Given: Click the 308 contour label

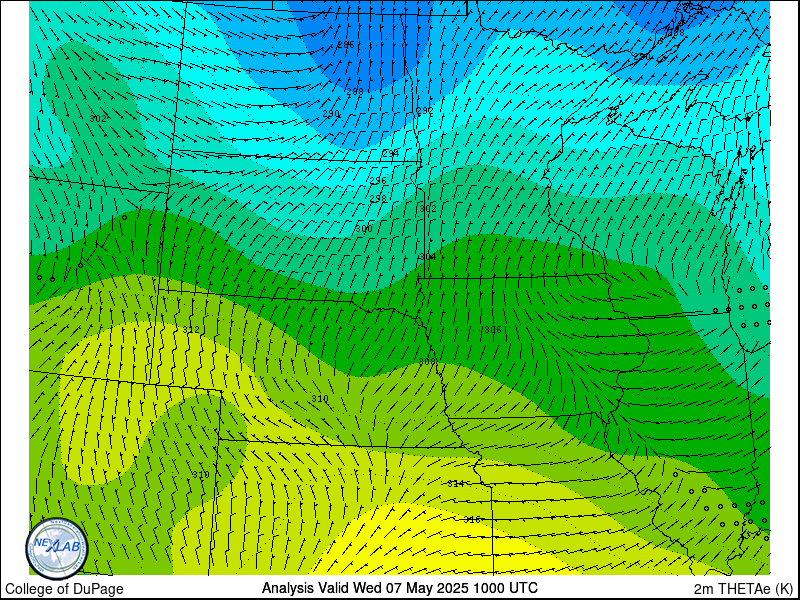Looking at the screenshot, I should click(427, 362).
